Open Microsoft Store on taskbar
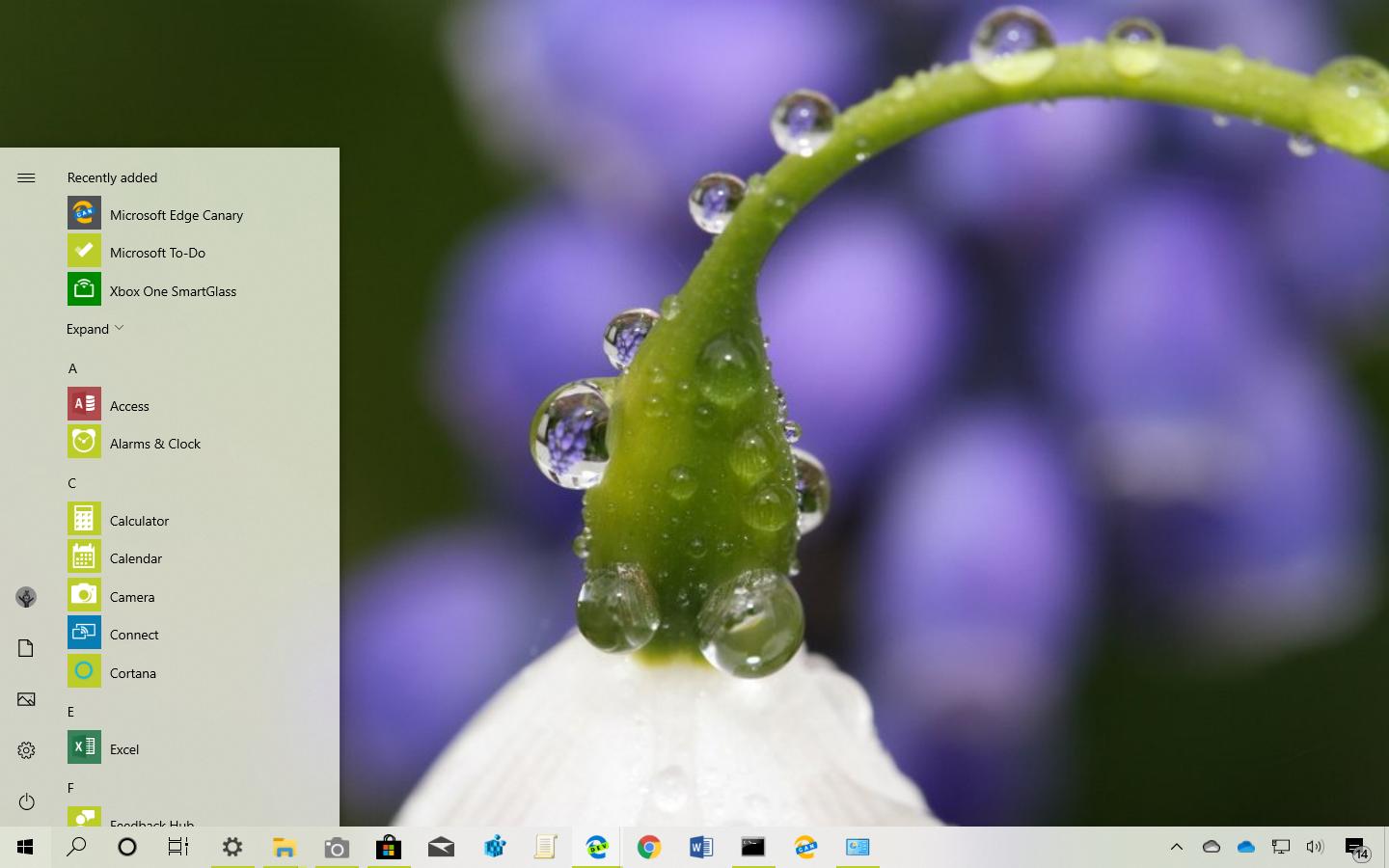 tap(389, 847)
